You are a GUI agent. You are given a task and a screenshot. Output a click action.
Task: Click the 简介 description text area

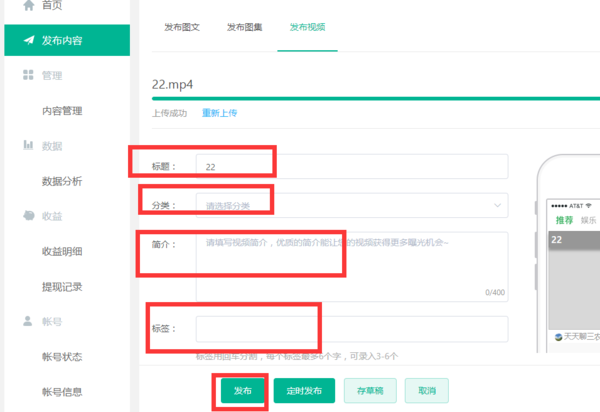click(x=352, y=267)
